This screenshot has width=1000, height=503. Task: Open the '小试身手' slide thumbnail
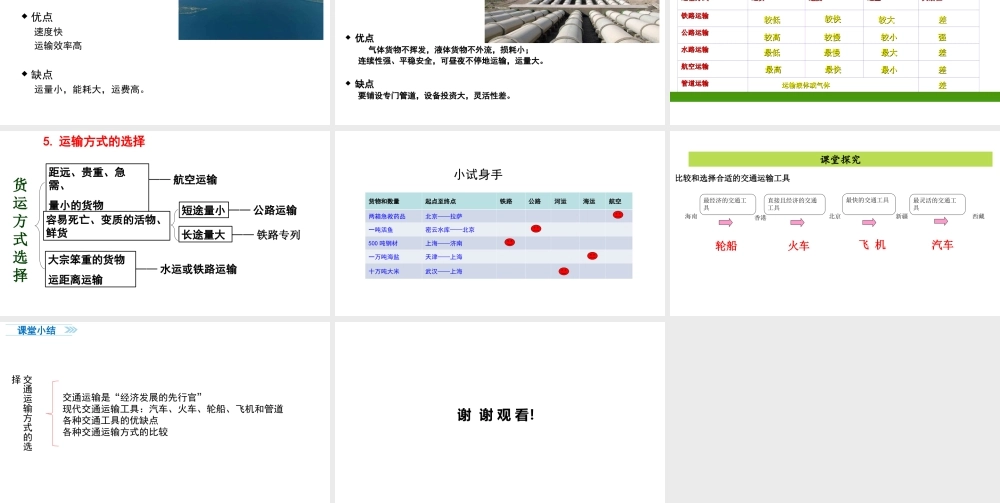point(499,223)
